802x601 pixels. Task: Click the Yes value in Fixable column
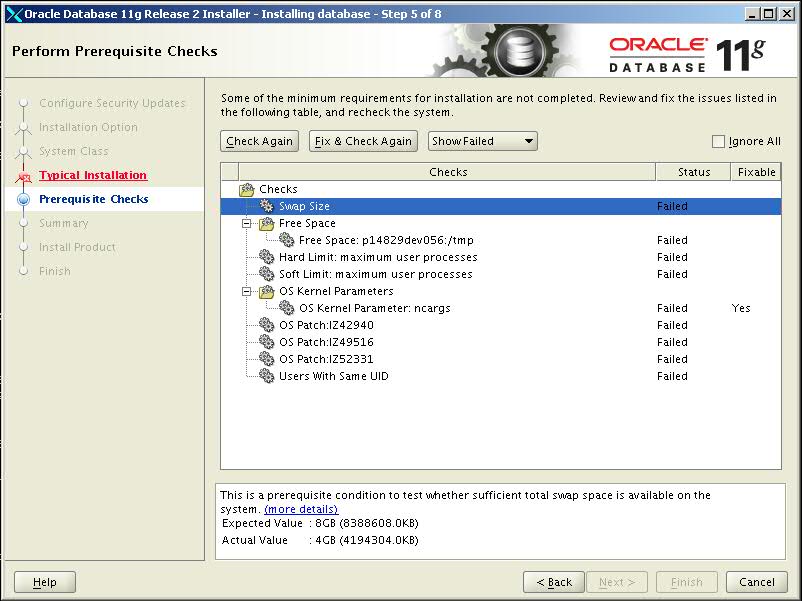(x=741, y=308)
